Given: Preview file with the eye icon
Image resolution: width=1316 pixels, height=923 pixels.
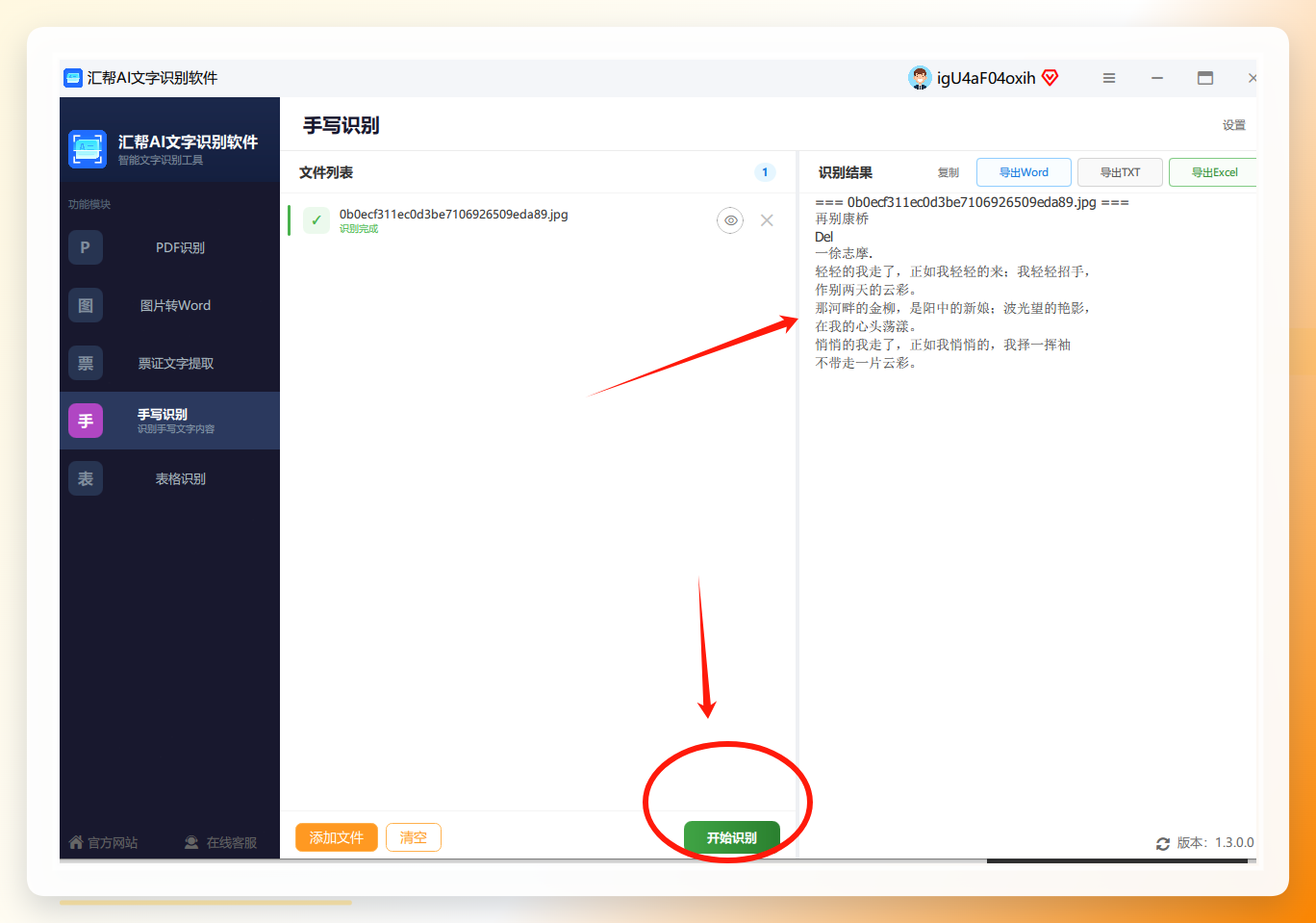Looking at the screenshot, I should click(x=730, y=220).
